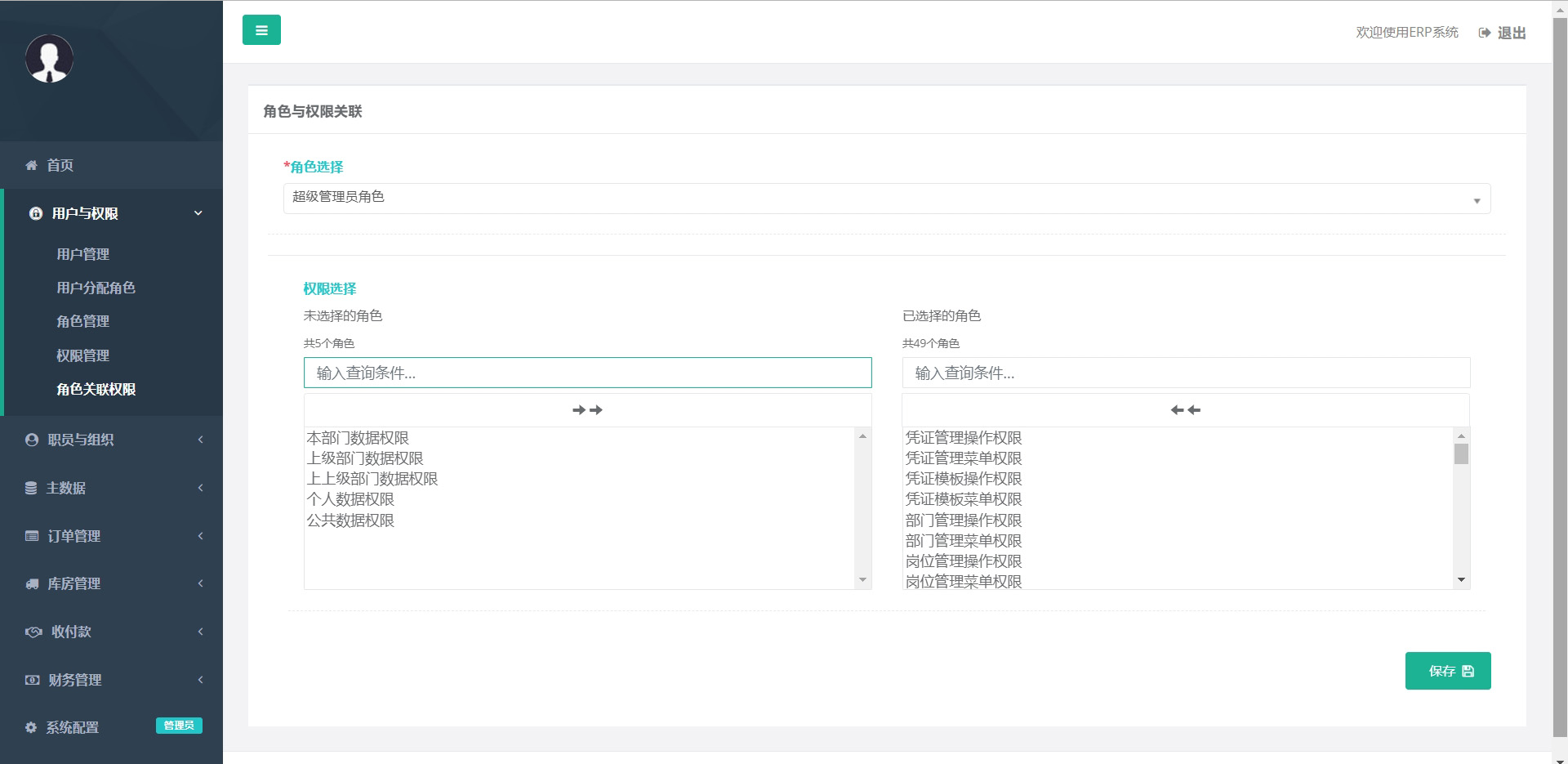Click the 保存 save button
The height and width of the screenshot is (764, 1568).
(x=1447, y=671)
